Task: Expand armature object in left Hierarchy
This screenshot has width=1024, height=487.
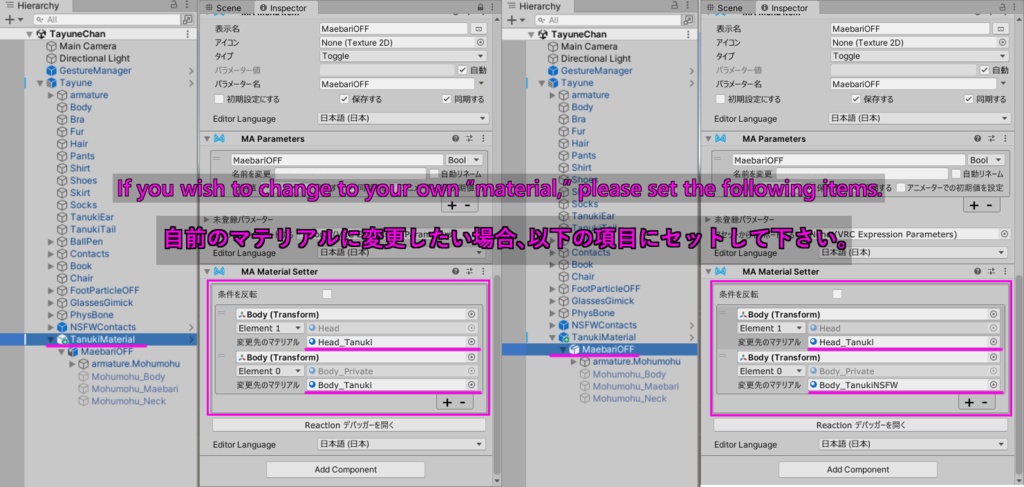Action: [51, 95]
